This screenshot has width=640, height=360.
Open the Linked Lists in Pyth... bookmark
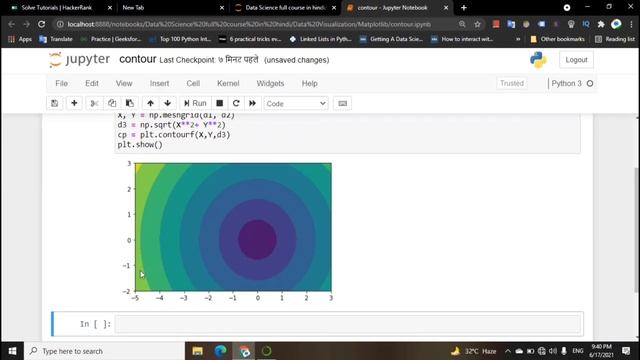point(321,39)
